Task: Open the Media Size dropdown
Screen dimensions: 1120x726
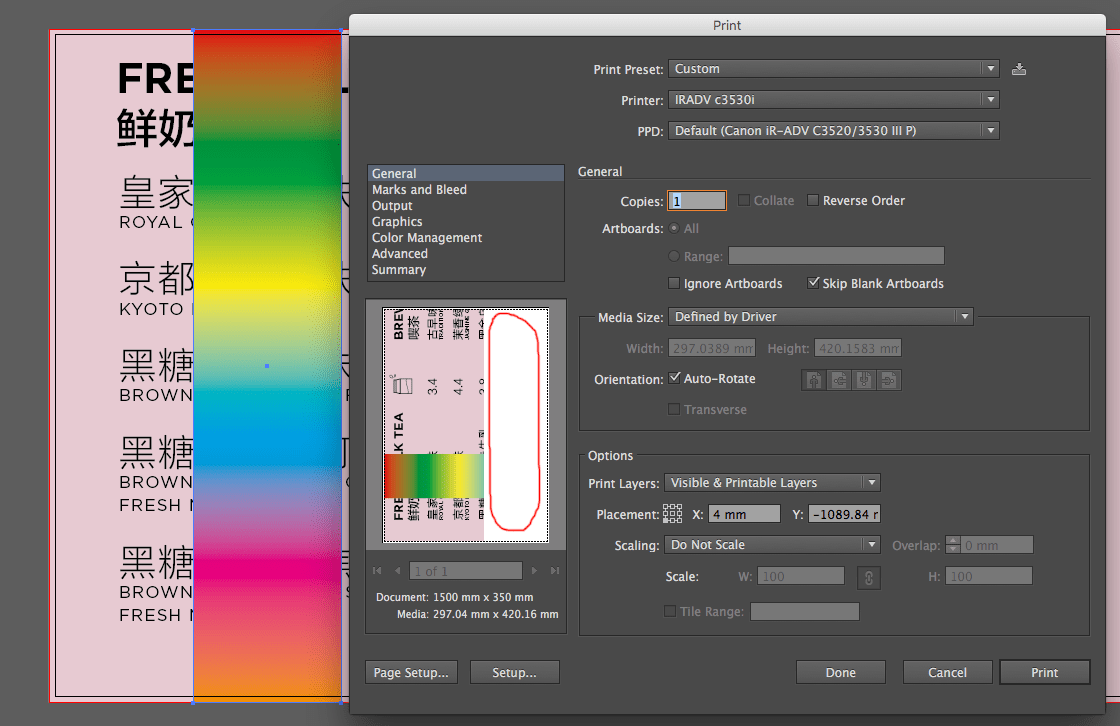Action: point(821,317)
